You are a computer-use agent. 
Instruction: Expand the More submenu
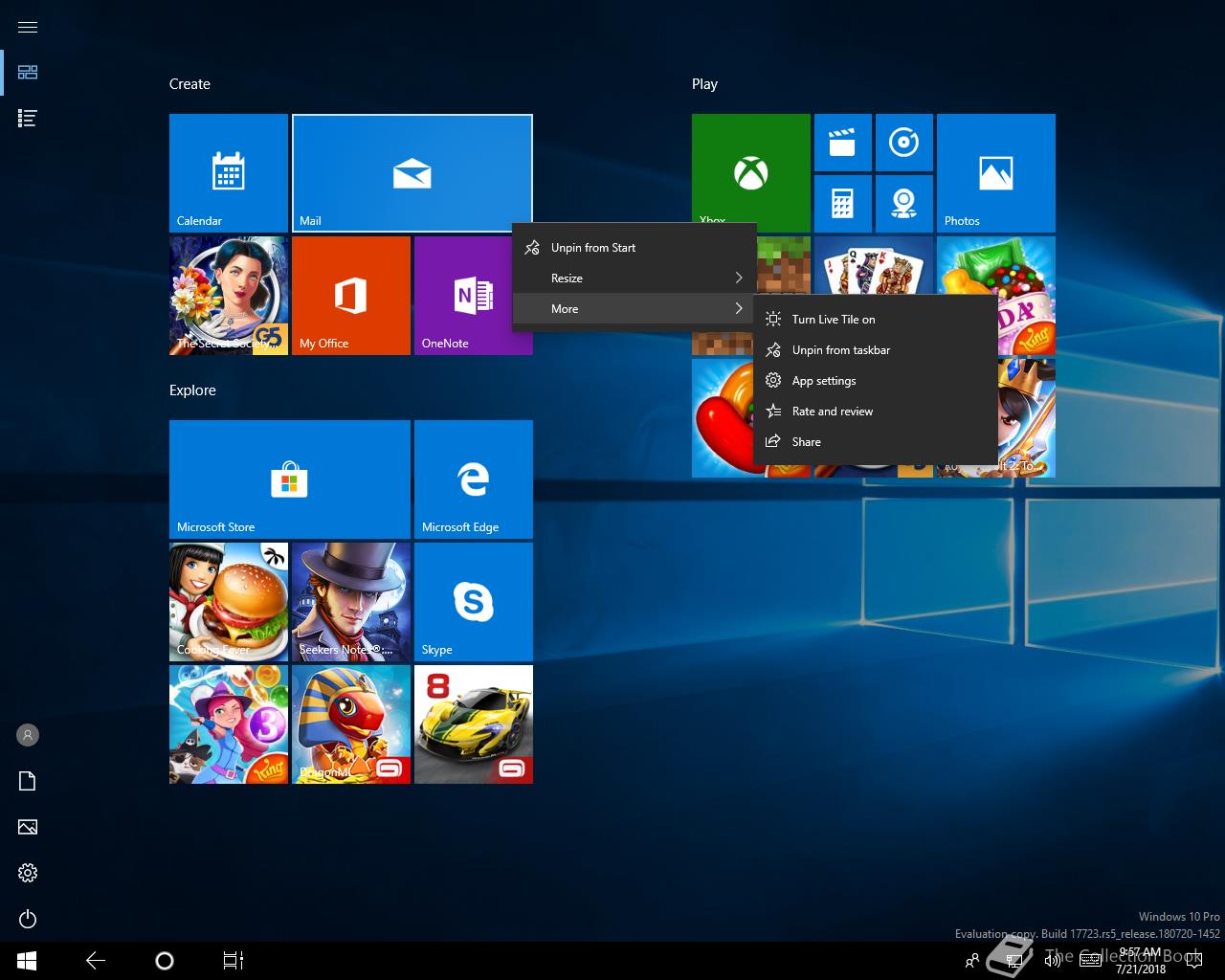635,309
